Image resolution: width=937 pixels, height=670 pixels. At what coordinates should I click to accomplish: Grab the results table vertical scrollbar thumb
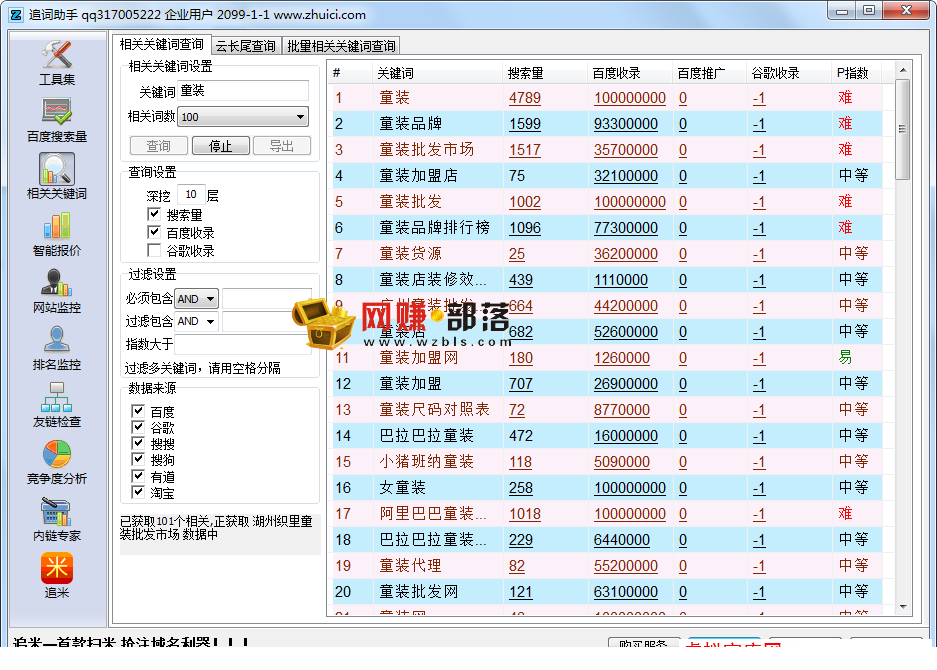click(902, 129)
